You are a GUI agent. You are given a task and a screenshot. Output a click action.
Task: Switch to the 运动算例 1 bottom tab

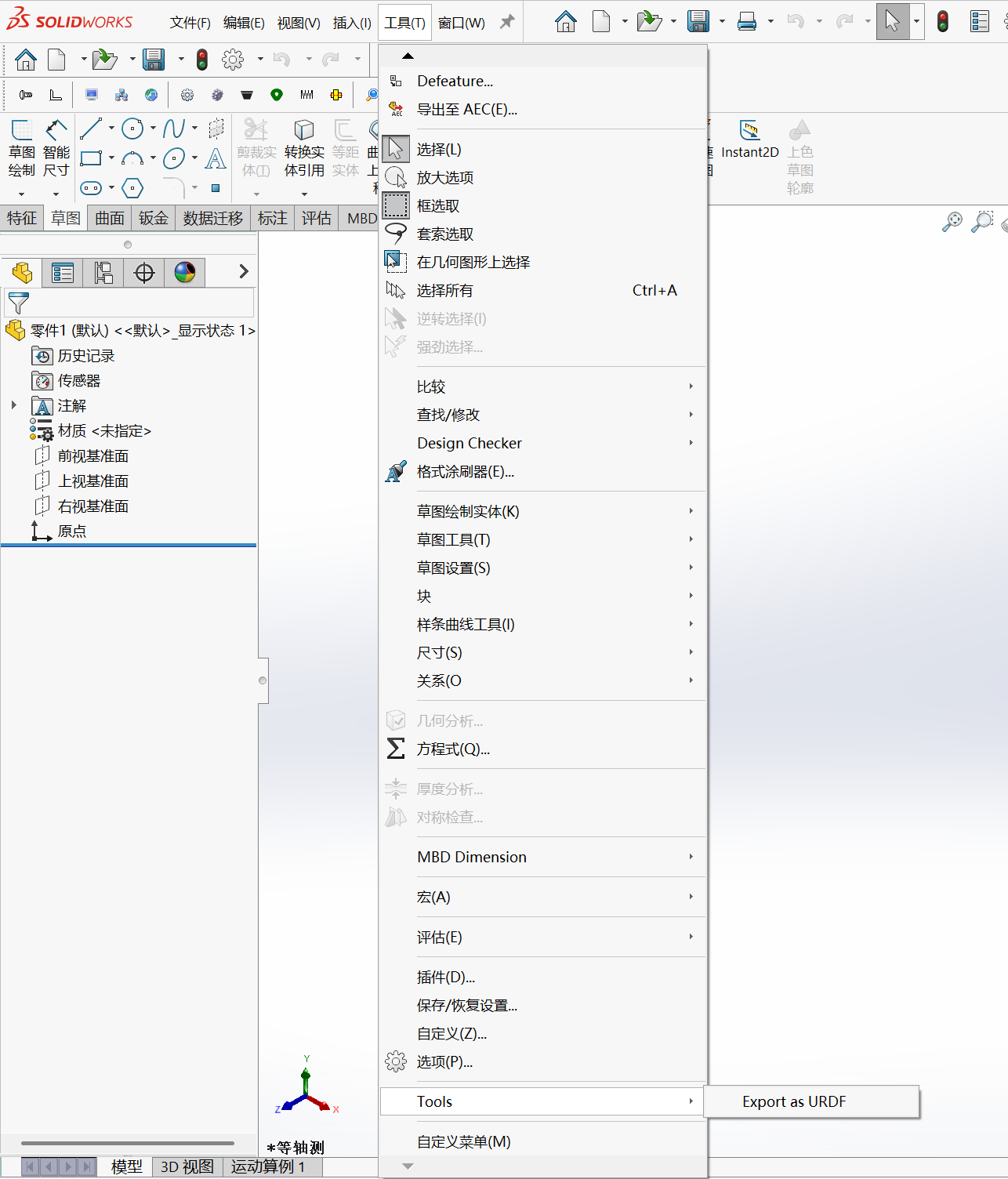[268, 1166]
